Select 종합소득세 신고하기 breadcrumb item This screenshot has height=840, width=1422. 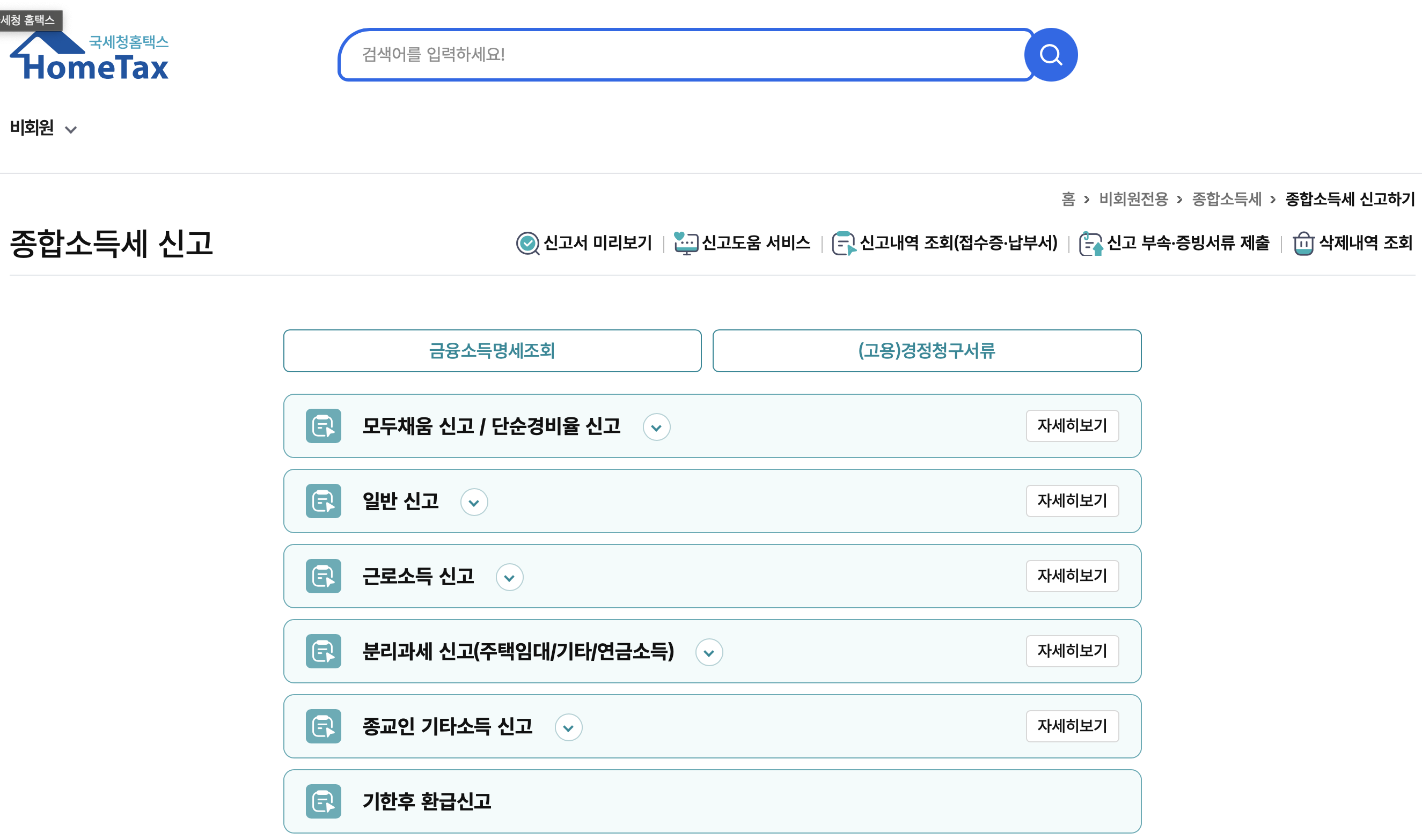tap(1350, 199)
